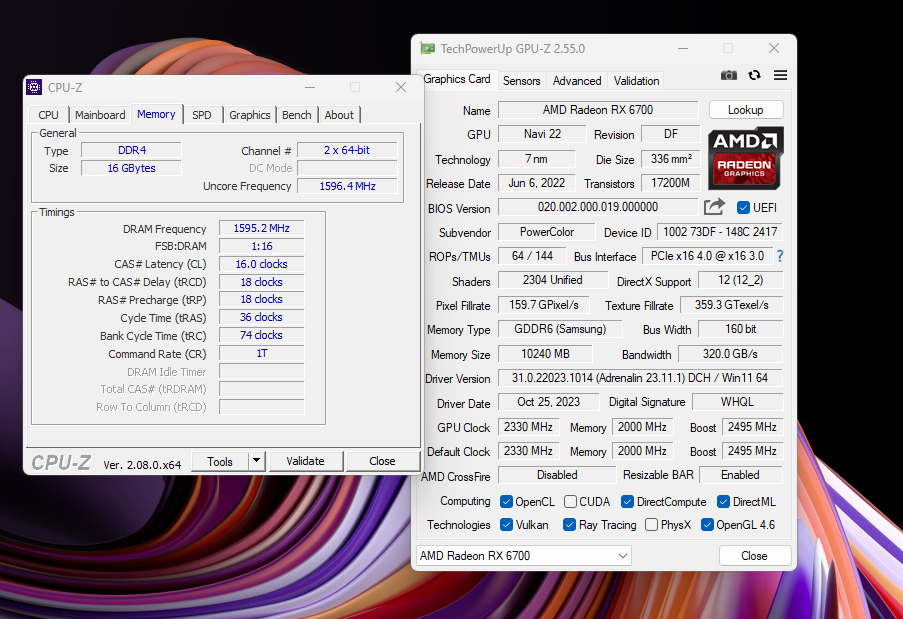Toggle the OpenCL checkbox
This screenshot has height=619, width=903.
pyautogui.click(x=506, y=502)
